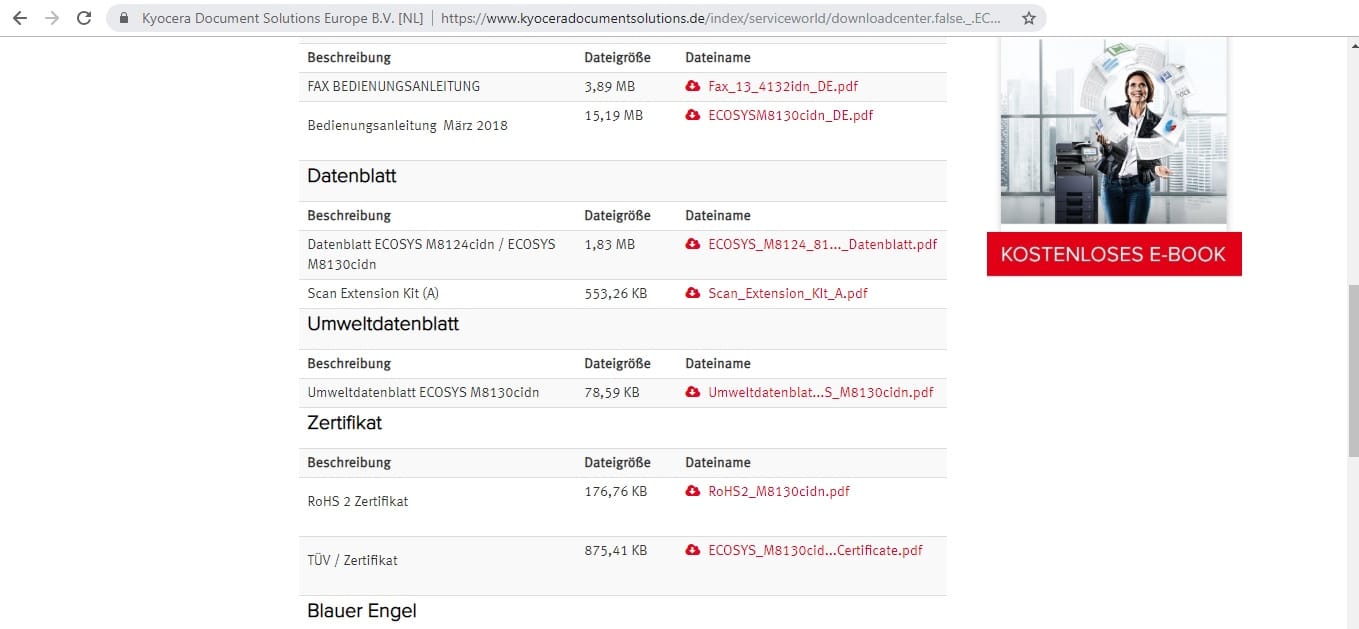The image size is (1359, 629).
Task: Click the download cloud icon for ECOSYSM8130cidn_DE.pdf
Action: 692,116
